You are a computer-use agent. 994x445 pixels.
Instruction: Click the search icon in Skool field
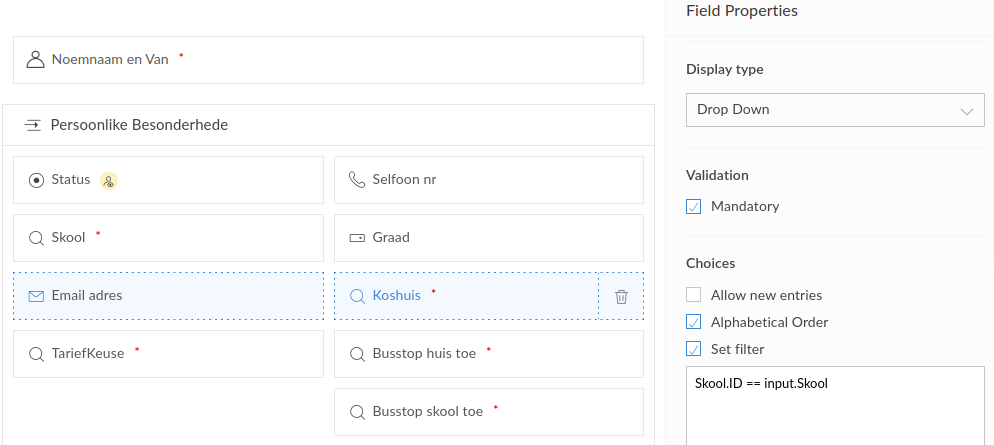tap(36, 238)
